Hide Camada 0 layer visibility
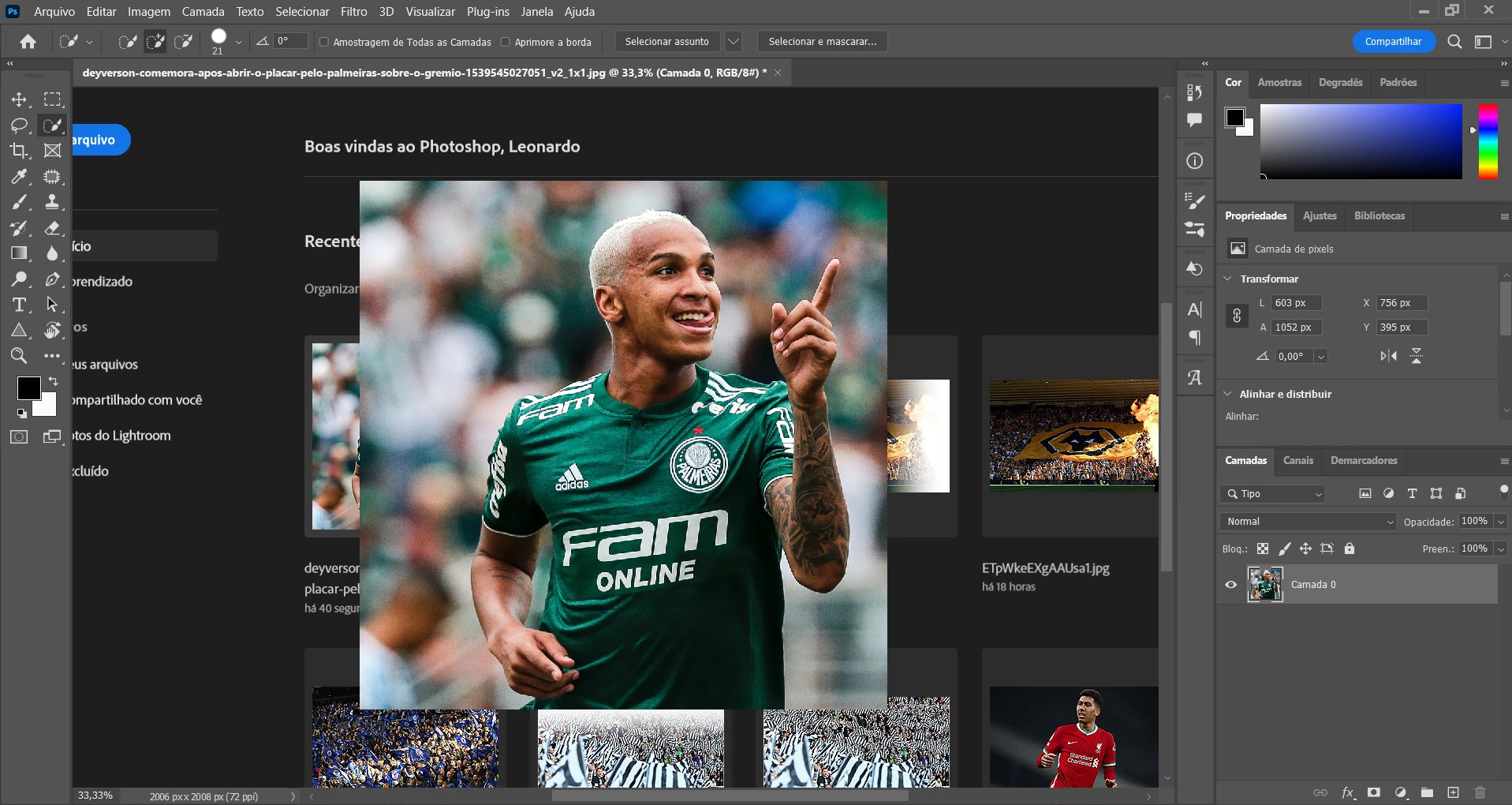Screen dimensions: 1512x805 click(1231, 585)
